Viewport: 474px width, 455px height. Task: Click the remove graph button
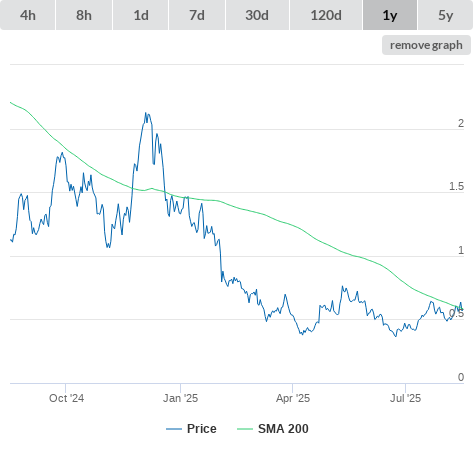(x=426, y=45)
